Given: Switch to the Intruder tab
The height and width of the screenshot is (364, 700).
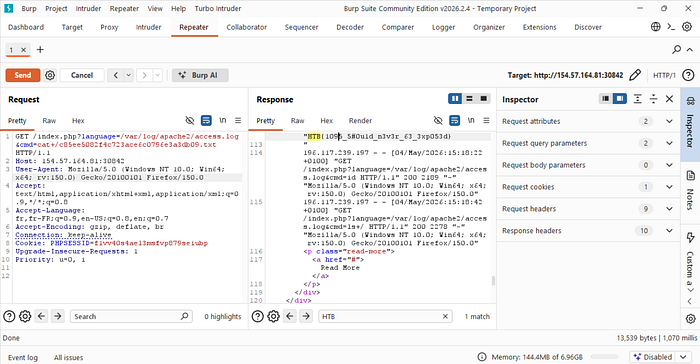Looking at the screenshot, I should pos(148,27).
